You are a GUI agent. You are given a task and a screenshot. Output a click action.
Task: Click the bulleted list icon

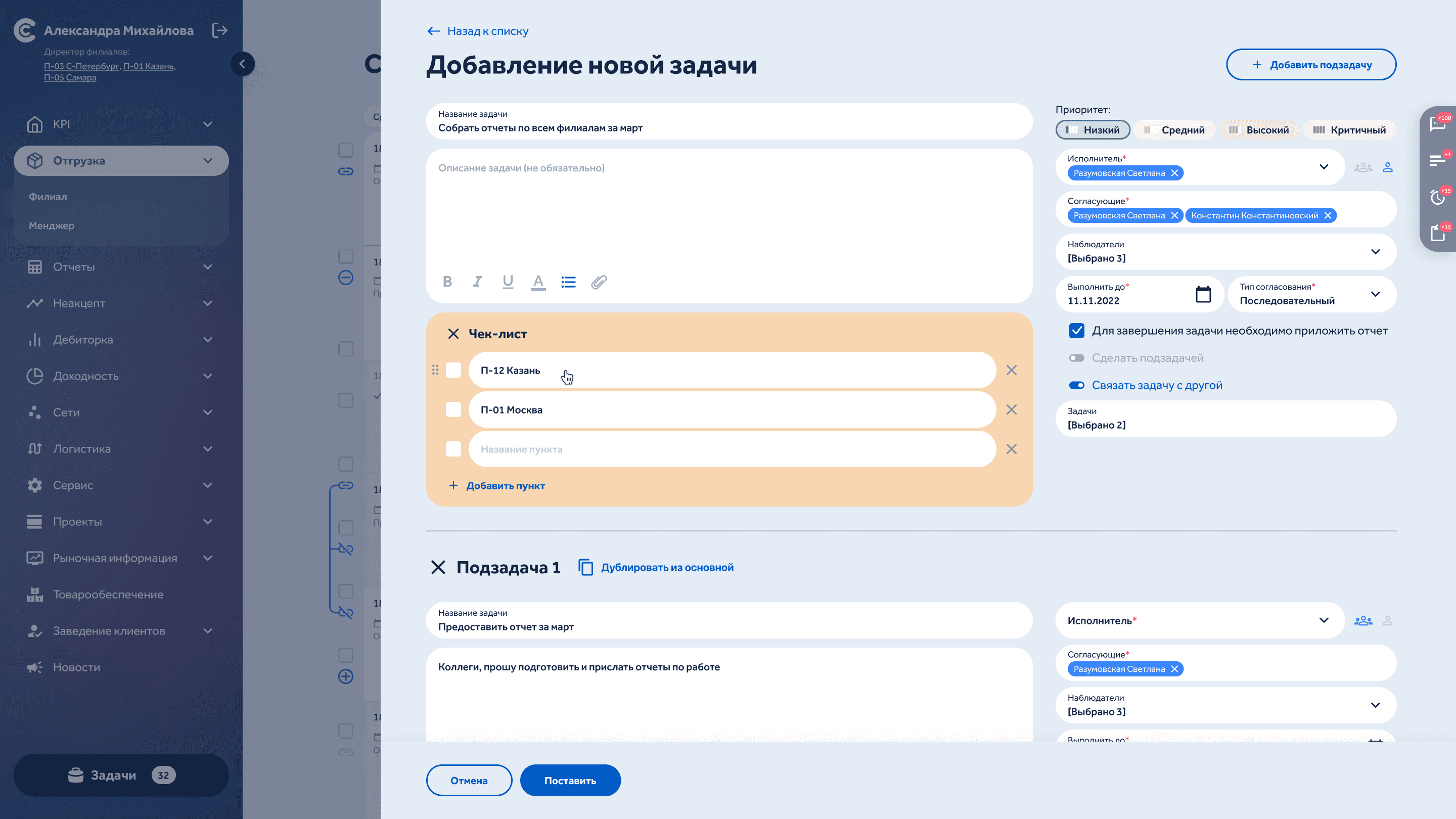click(x=568, y=282)
